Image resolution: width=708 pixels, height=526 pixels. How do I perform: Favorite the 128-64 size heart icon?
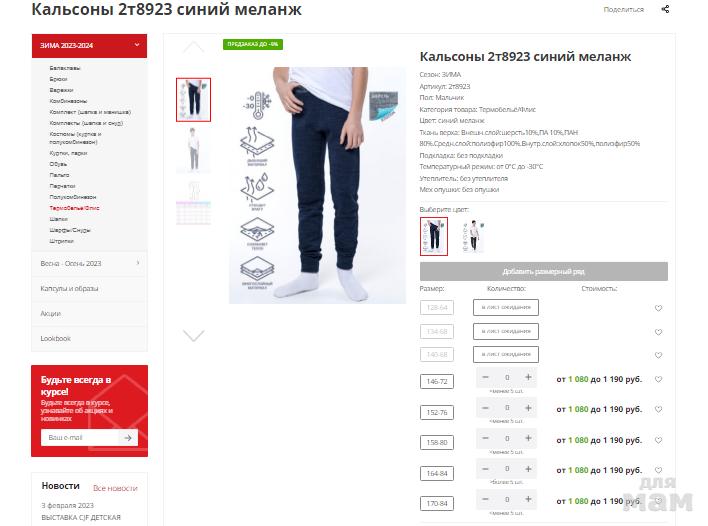(x=658, y=308)
